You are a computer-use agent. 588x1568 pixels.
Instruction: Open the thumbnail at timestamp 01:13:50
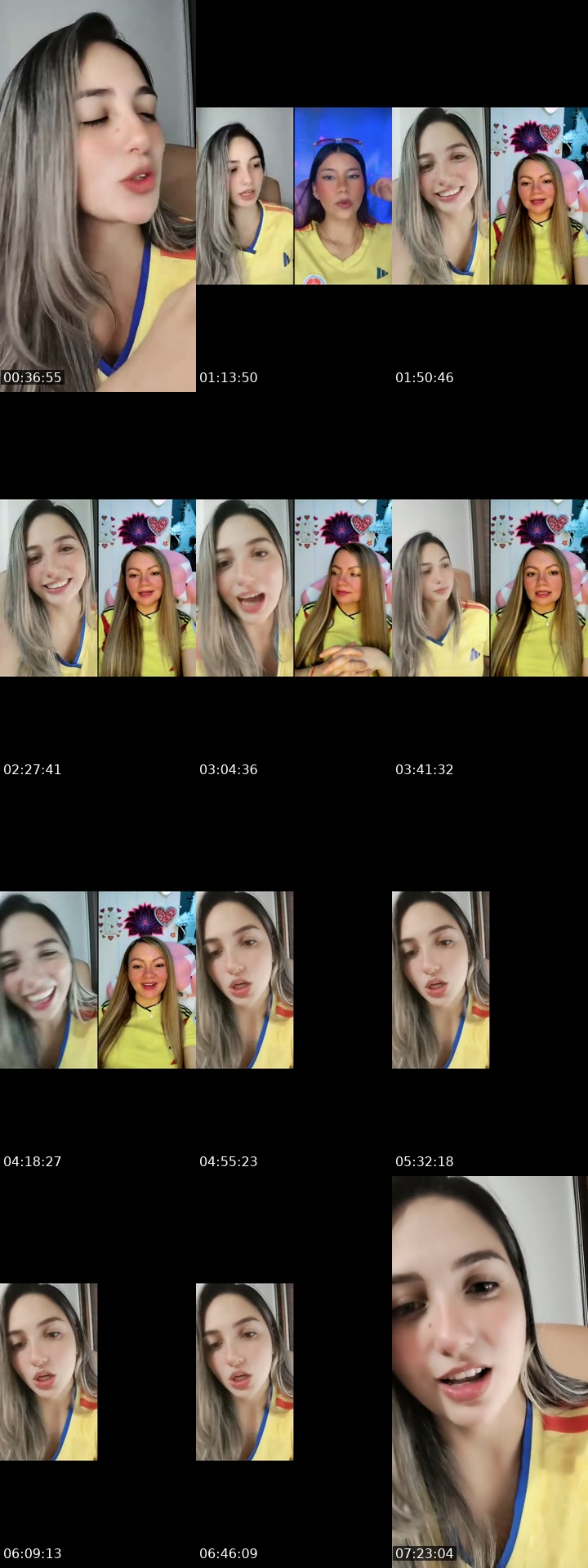[x=294, y=196]
